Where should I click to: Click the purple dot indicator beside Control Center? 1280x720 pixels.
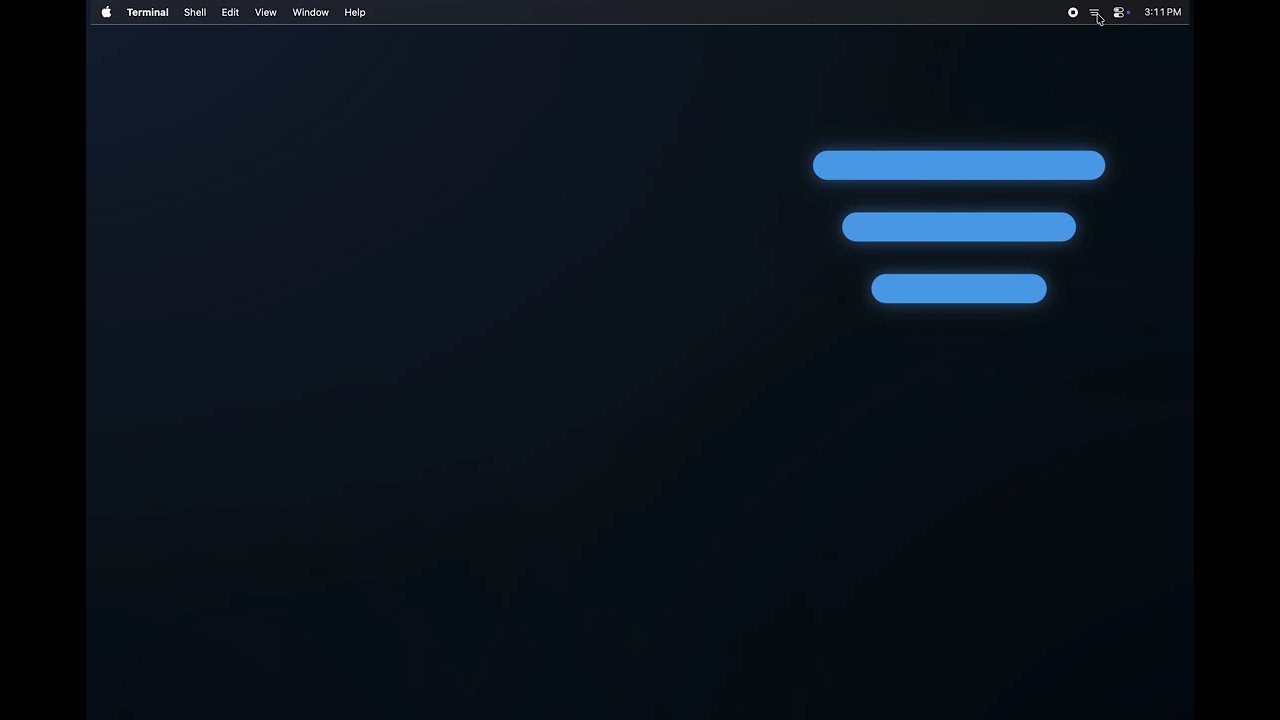[x=1127, y=14]
